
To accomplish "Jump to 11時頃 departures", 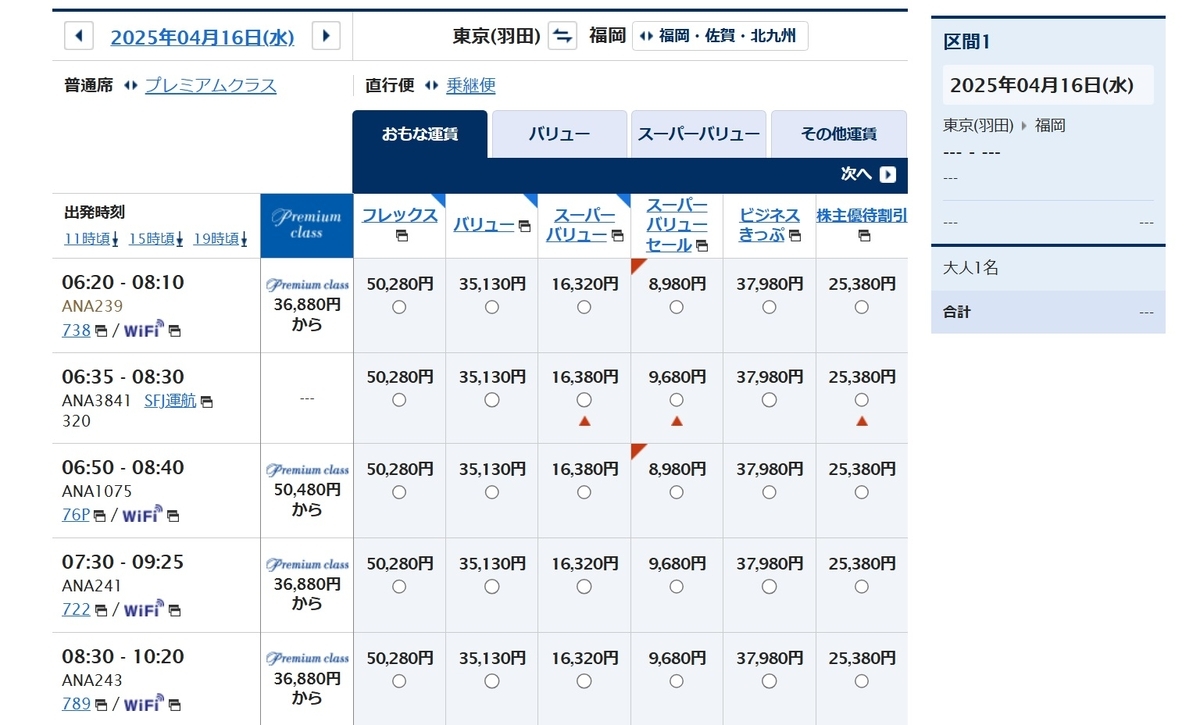I will coord(92,238).
